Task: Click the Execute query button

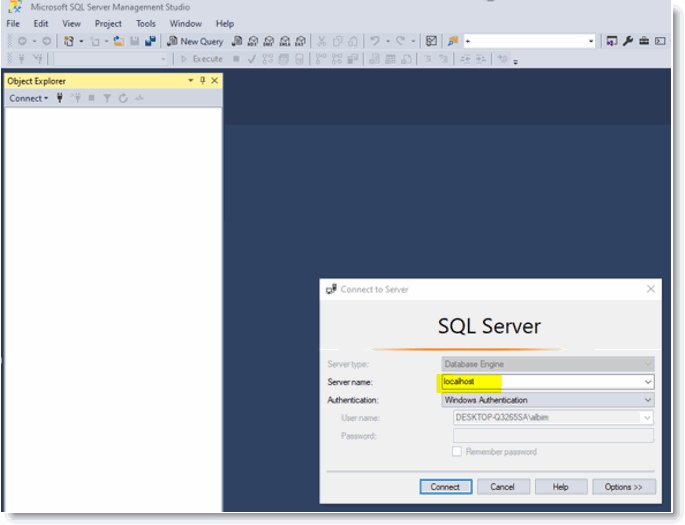Action: click(x=202, y=59)
